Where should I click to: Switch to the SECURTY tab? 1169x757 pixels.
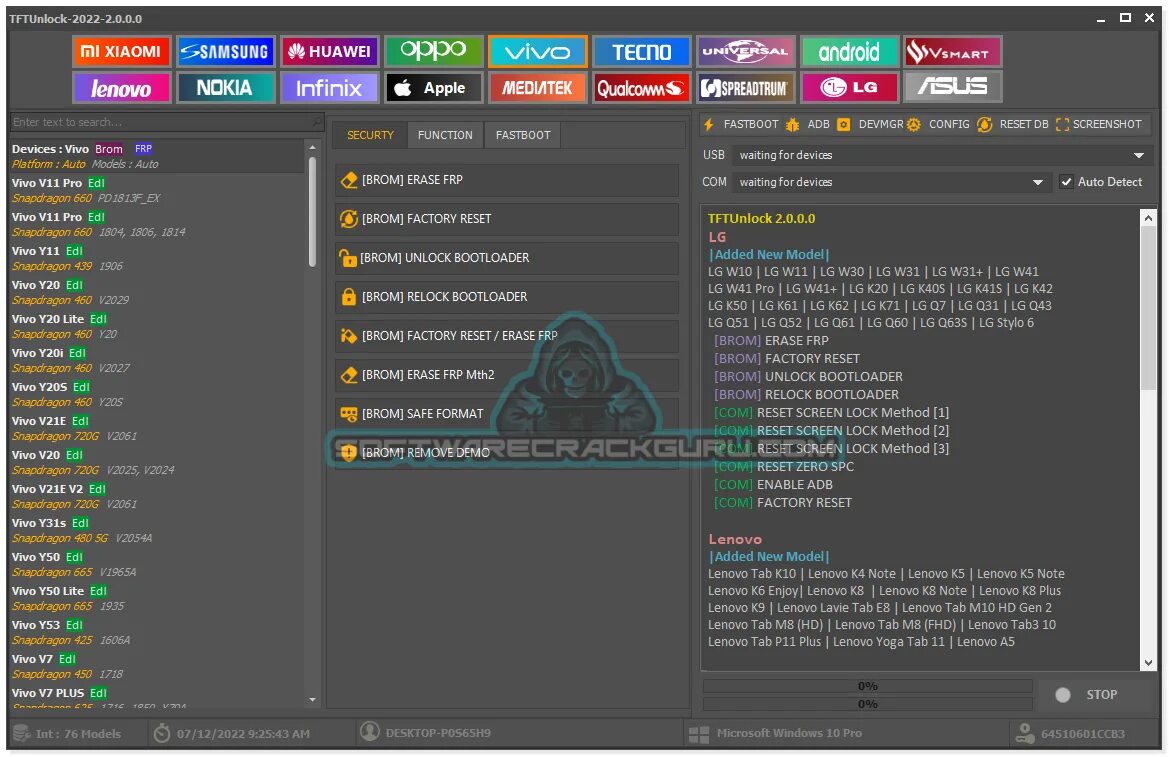(370, 135)
